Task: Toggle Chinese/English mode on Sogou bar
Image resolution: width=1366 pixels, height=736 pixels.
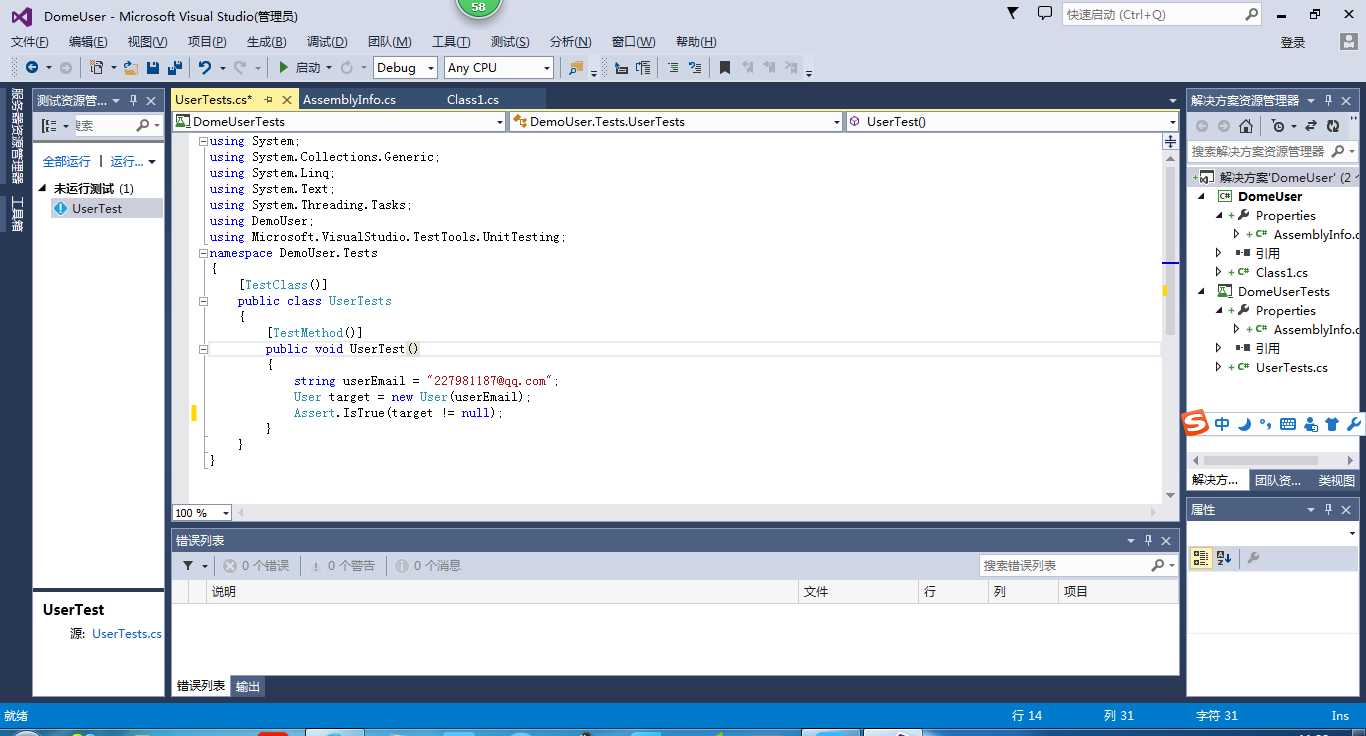Action: point(1222,424)
